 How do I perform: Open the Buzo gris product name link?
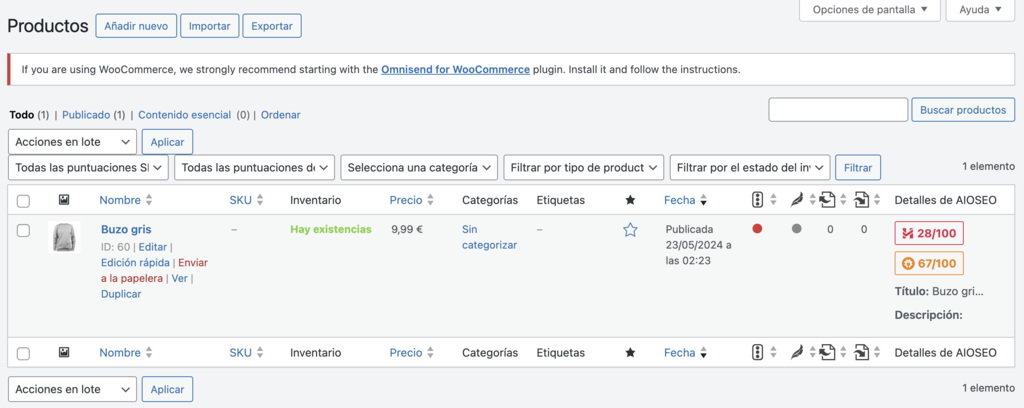(126, 229)
